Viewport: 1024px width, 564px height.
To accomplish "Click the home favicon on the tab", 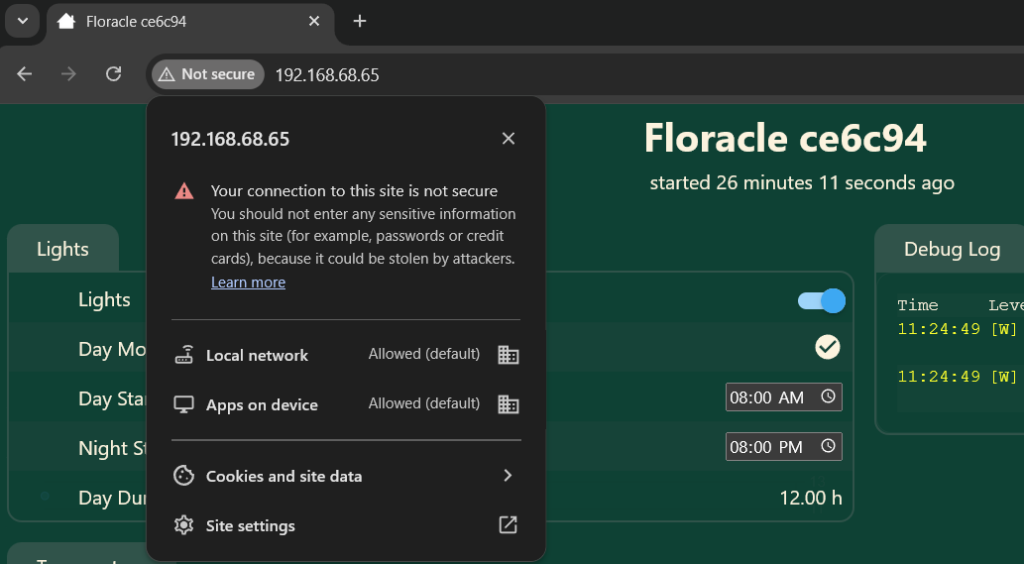I will coord(66,22).
